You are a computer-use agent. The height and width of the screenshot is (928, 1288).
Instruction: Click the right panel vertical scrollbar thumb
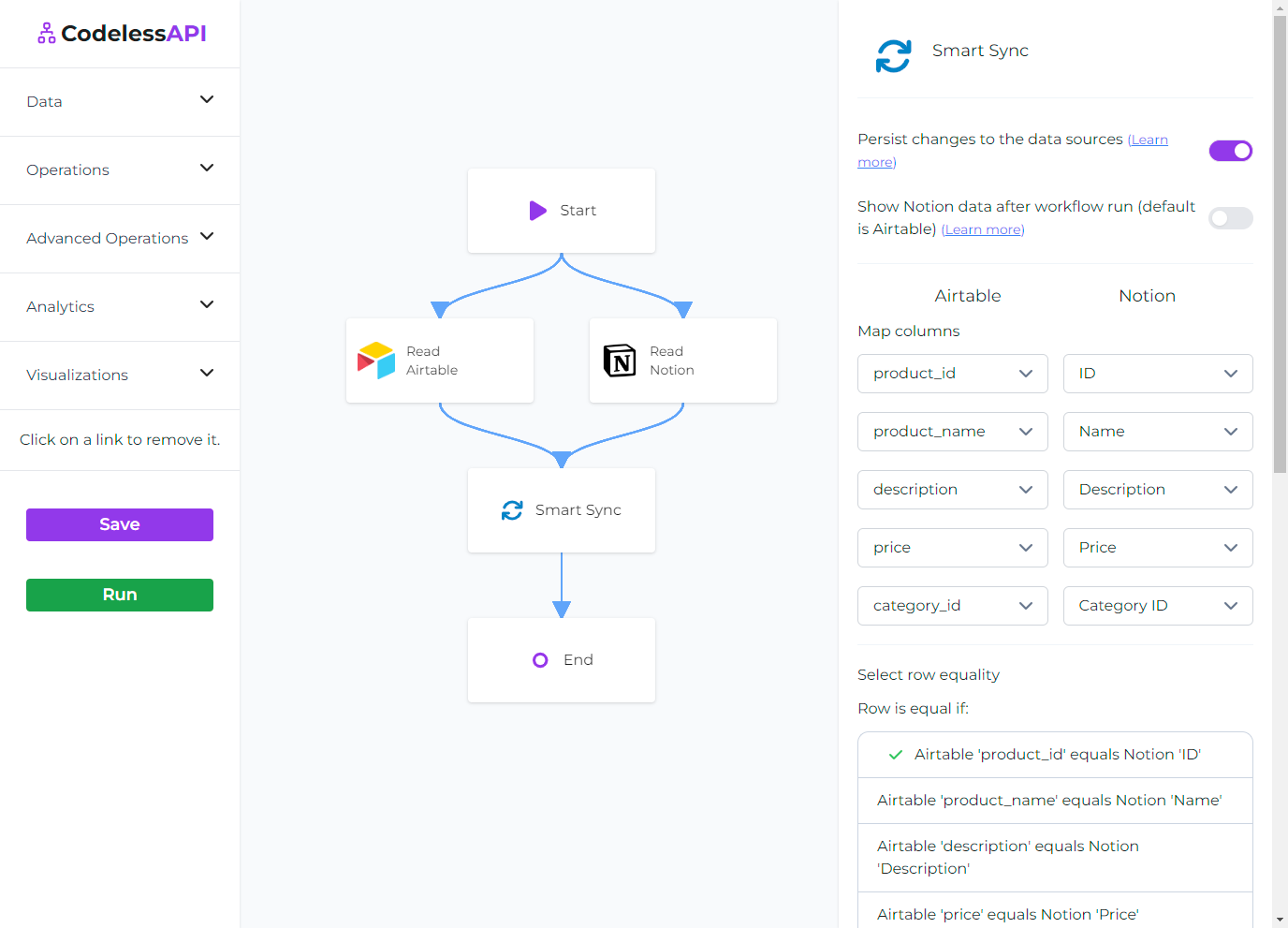pos(1280,243)
